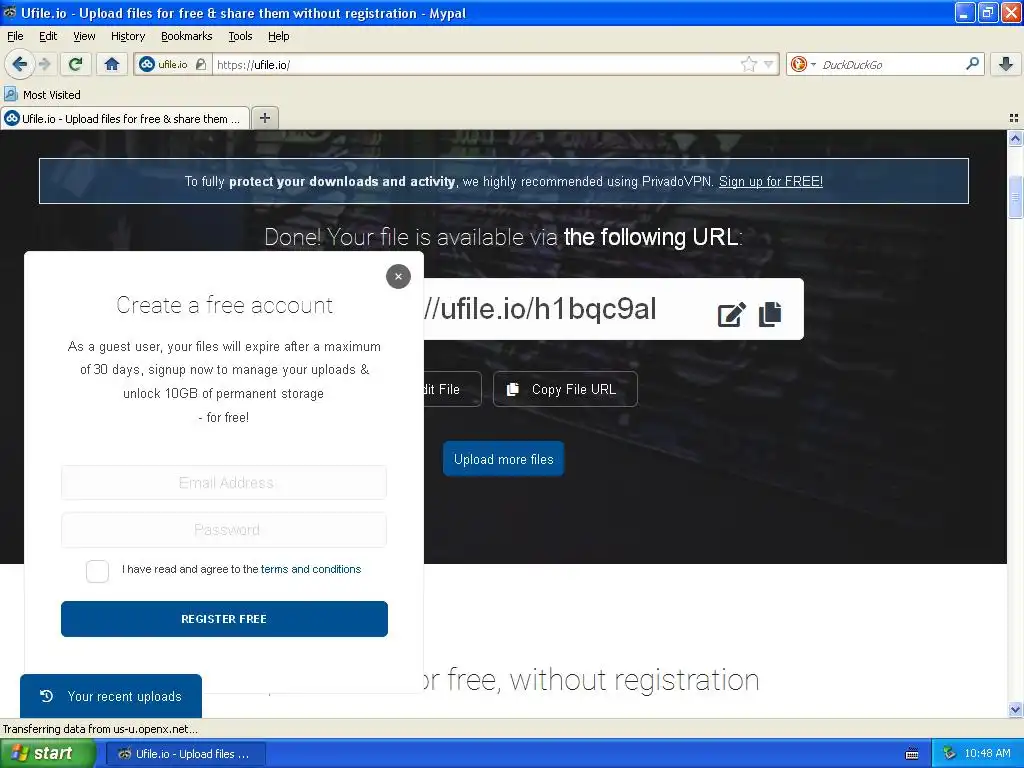Close the Create a free account popup
Viewport: 1024px width, 768px height.
pos(398,276)
